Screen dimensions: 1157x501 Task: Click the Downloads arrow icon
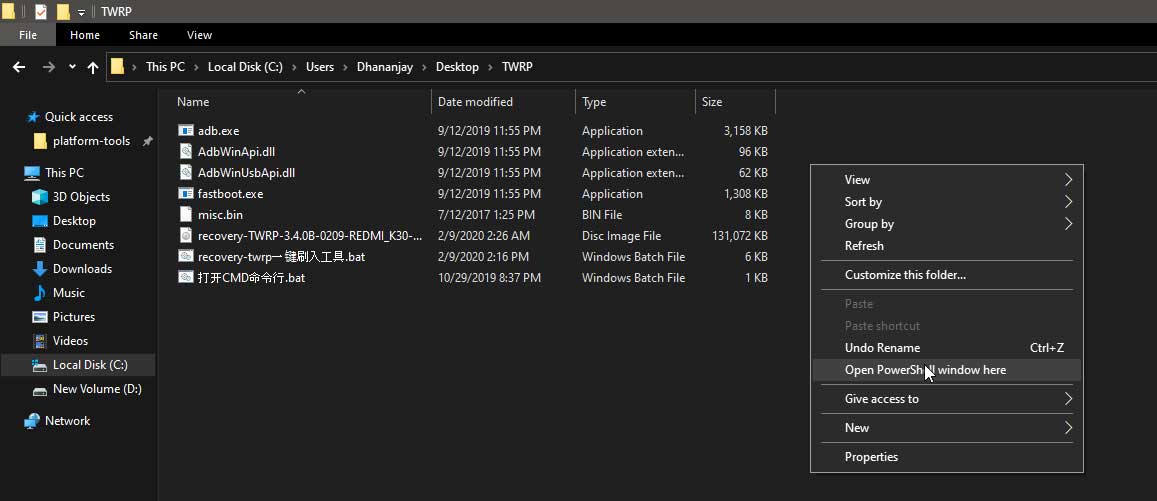pos(40,269)
